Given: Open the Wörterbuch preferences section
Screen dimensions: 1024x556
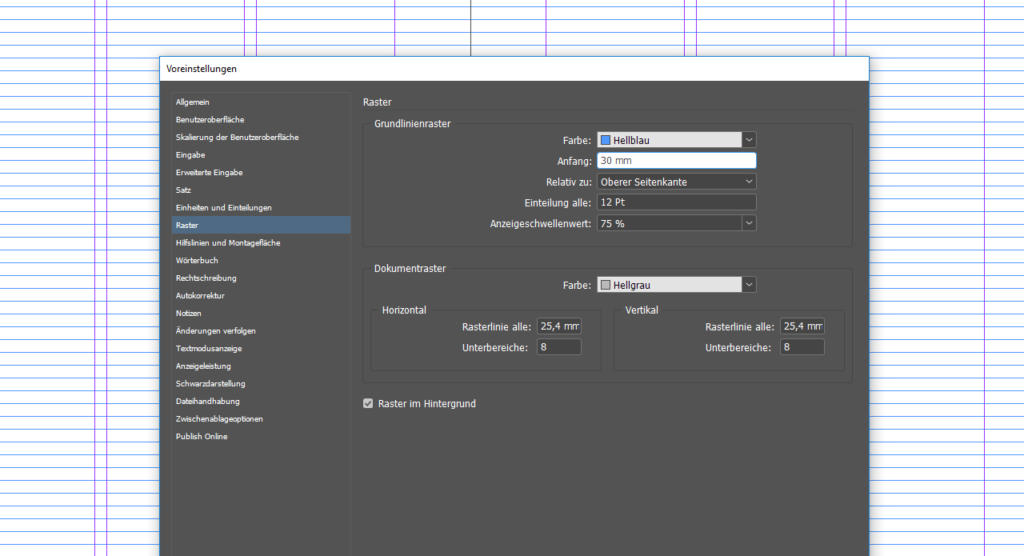Looking at the screenshot, I should coord(197,260).
